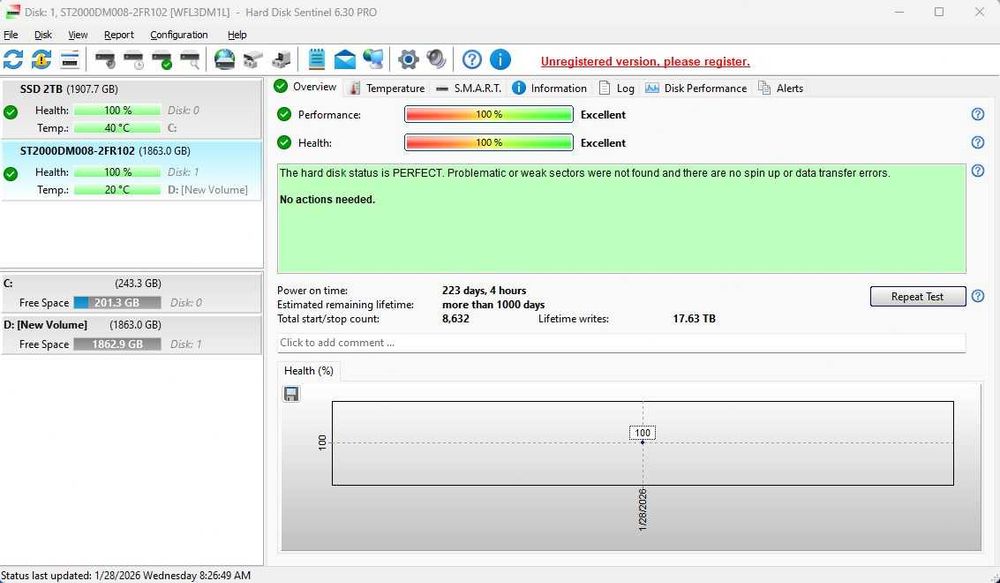Image resolution: width=1000 pixels, height=583 pixels.
Task: Click the blue envelope e-mail icon
Action: tap(345, 60)
